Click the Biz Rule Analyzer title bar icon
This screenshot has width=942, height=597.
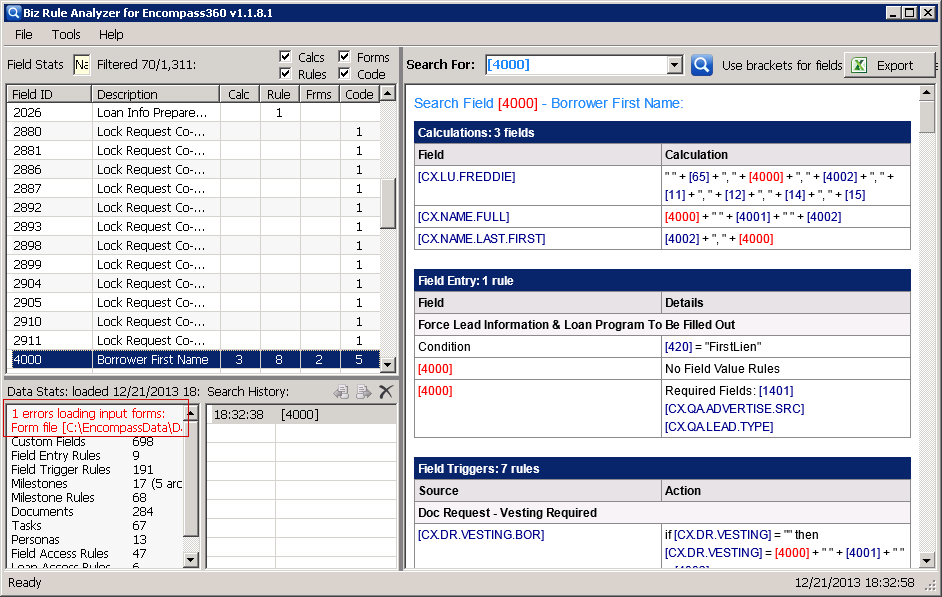(12, 12)
